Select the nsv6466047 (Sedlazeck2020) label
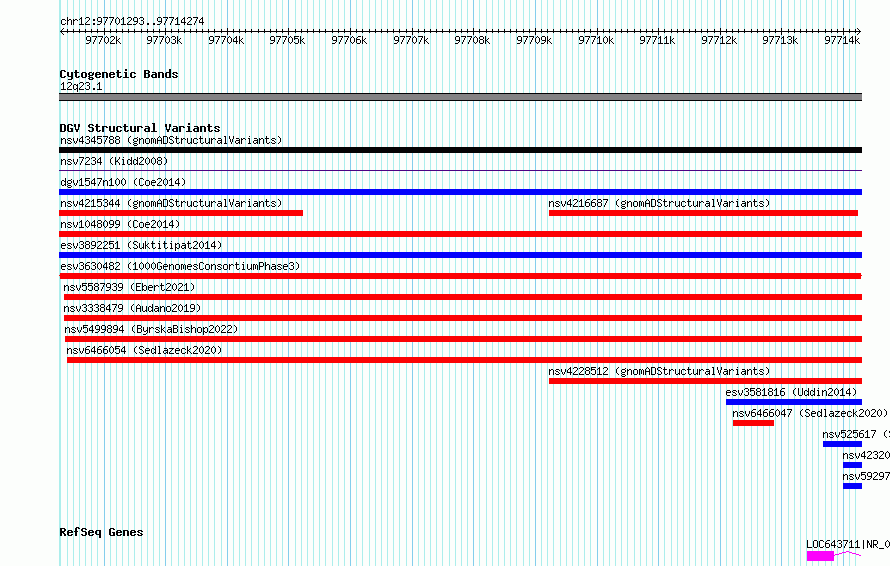Screen dimensions: 890x566 click(809, 413)
